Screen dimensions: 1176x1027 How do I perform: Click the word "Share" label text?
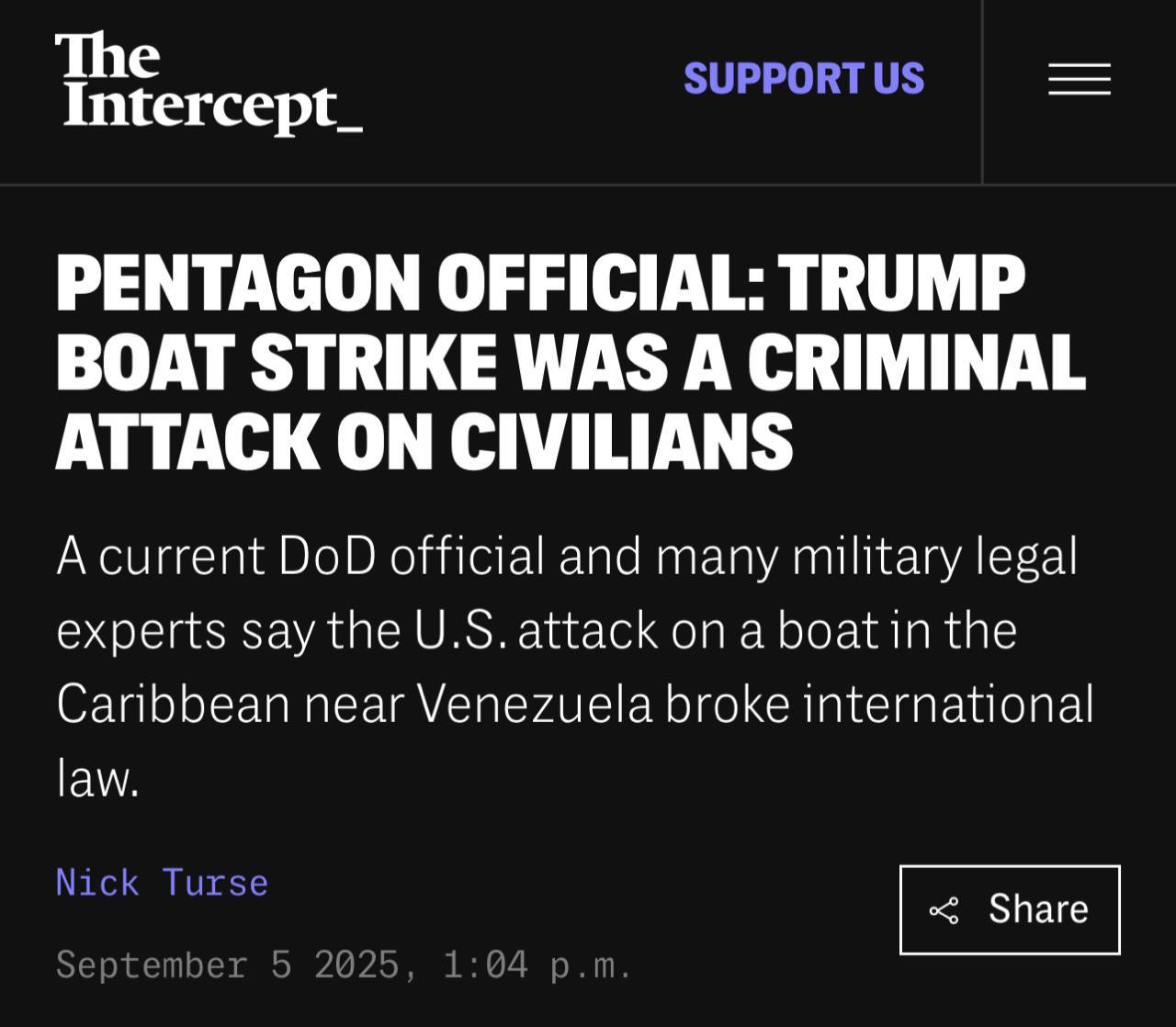click(x=1038, y=909)
